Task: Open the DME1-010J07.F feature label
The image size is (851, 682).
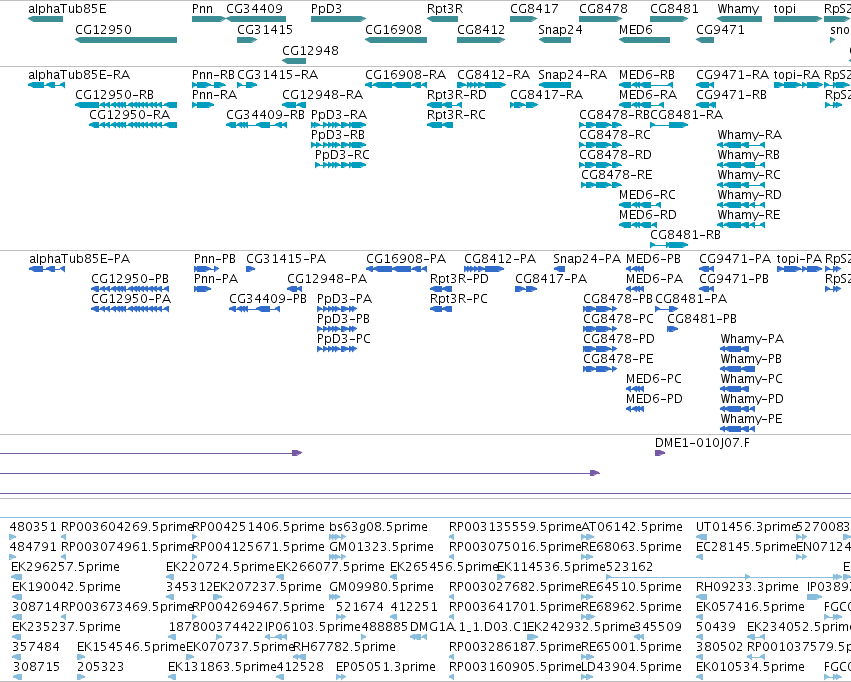Action: pos(702,443)
